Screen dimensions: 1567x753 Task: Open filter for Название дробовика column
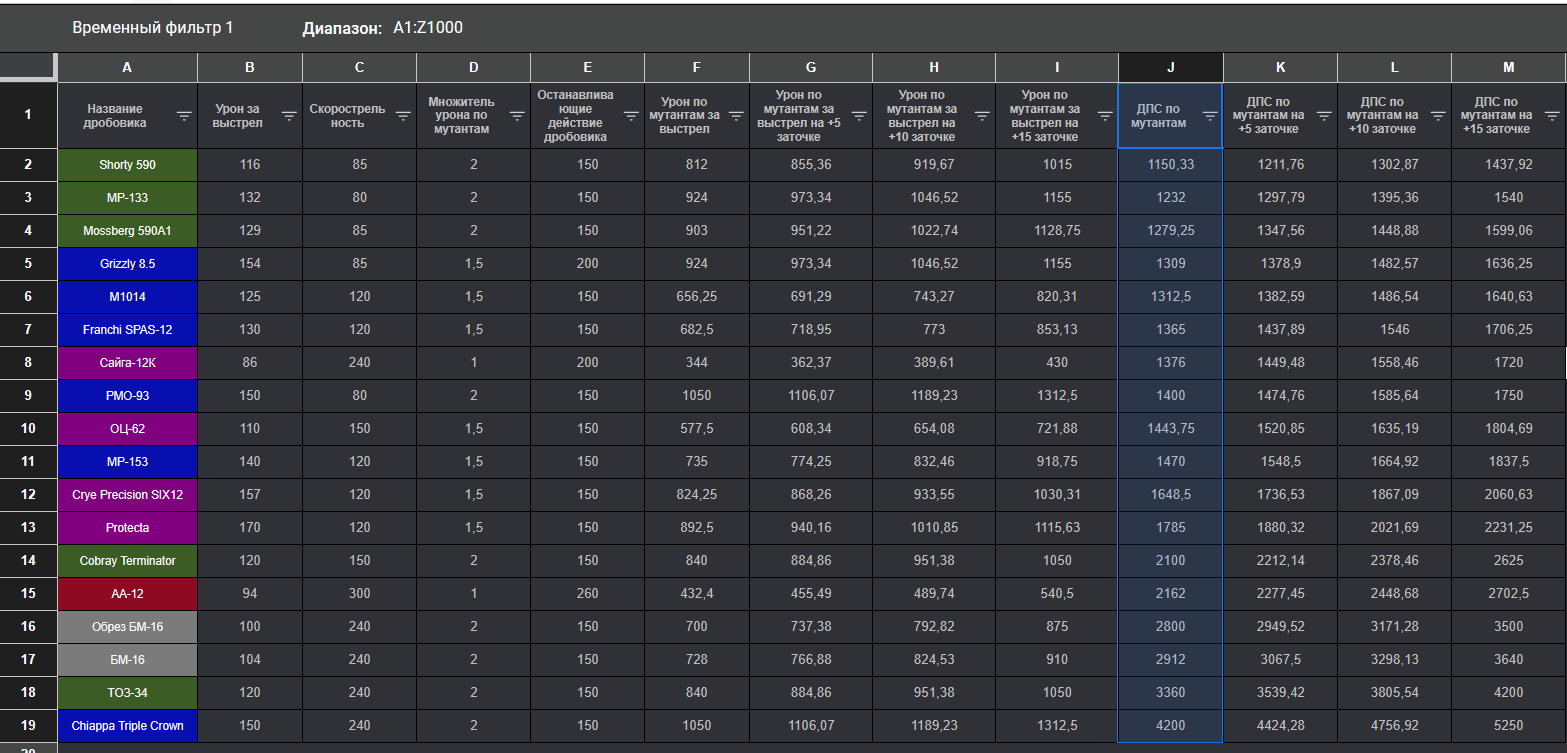tap(184, 116)
